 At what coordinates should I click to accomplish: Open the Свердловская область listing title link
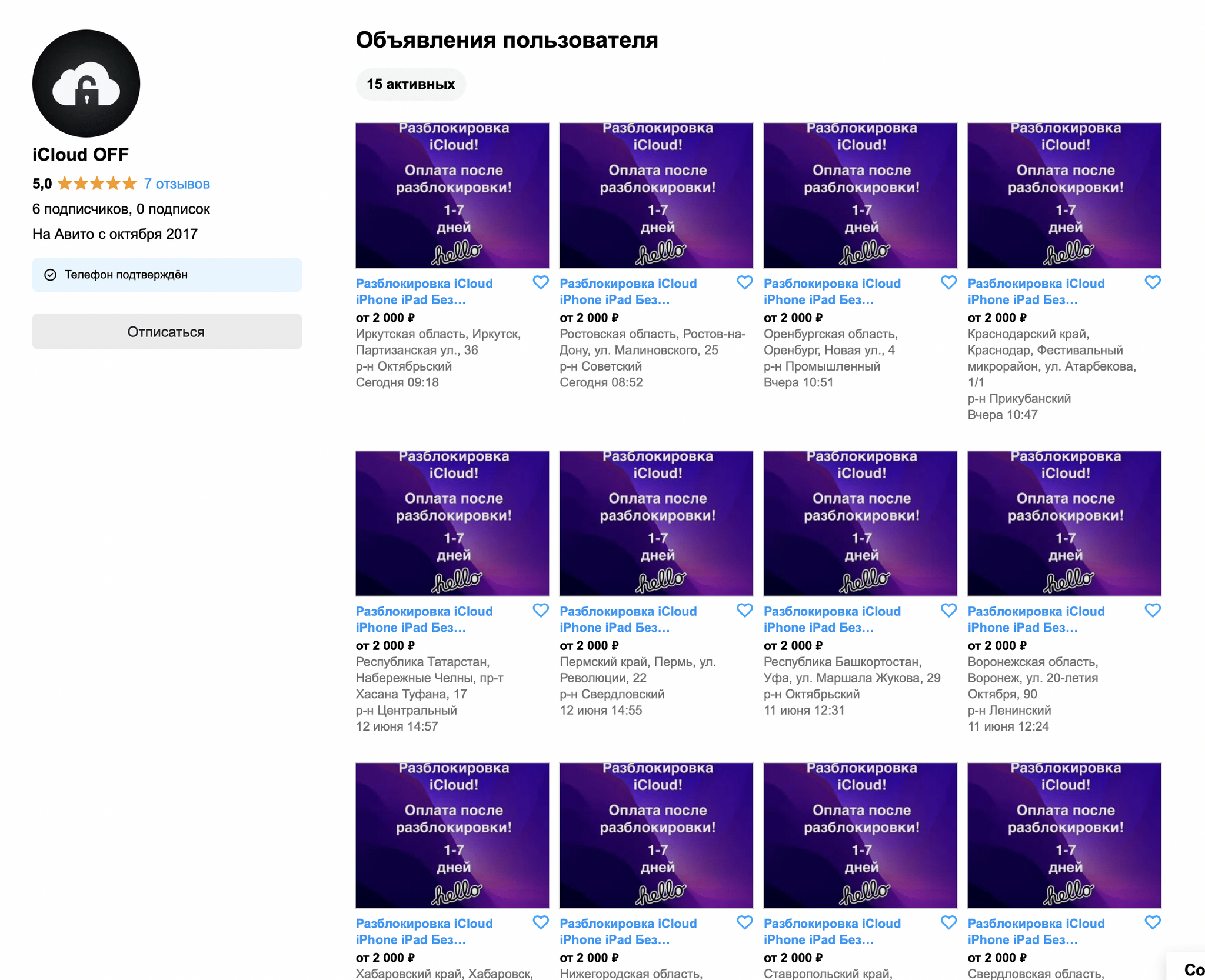[1036, 932]
